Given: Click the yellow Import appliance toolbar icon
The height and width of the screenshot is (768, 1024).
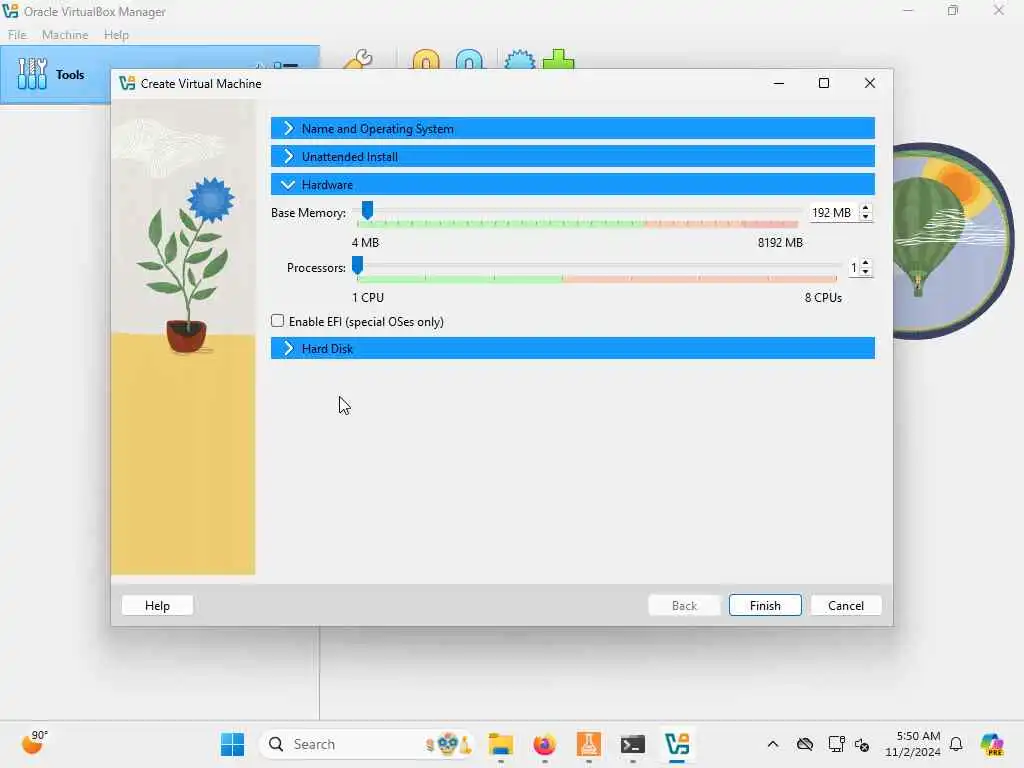Looking at the screenshot, I should [x=426, y=60].
